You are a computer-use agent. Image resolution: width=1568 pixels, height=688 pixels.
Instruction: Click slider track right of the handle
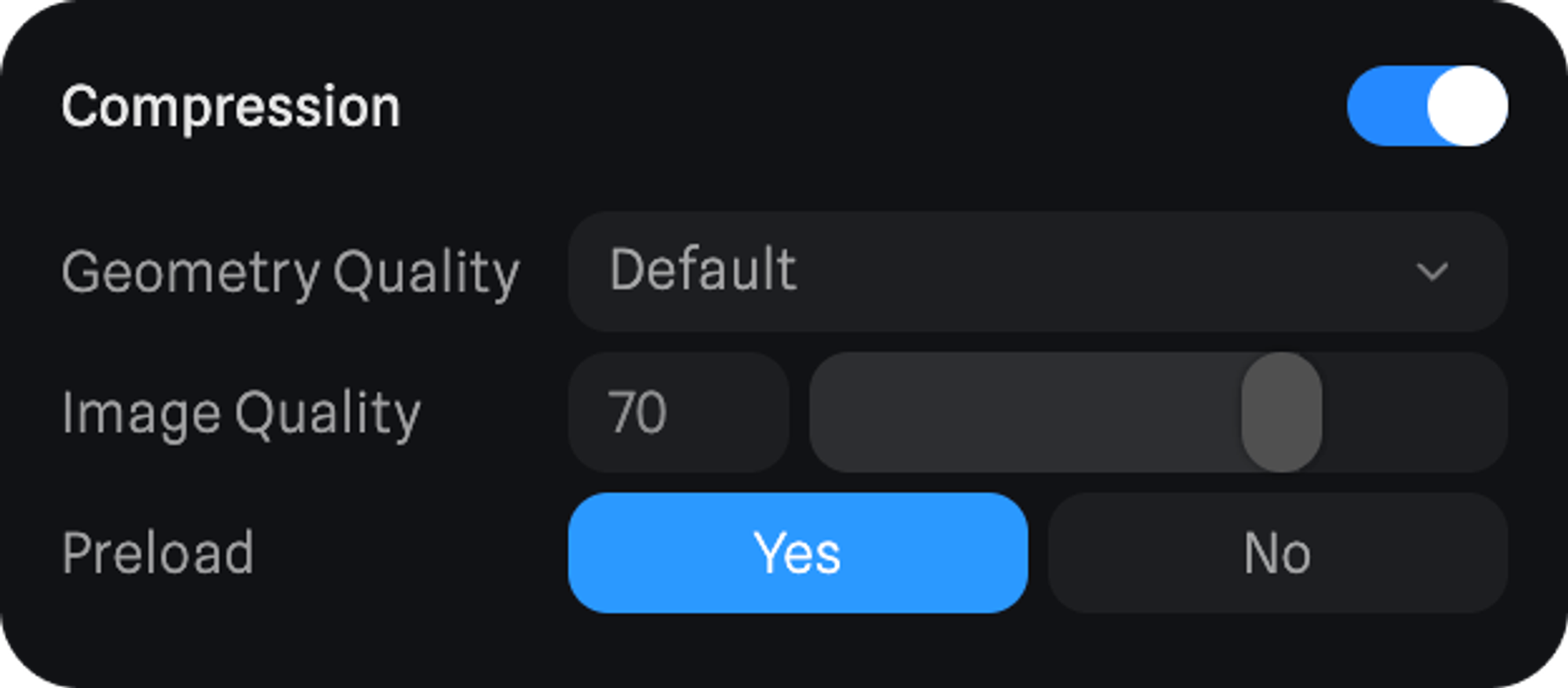point(1411,412)
